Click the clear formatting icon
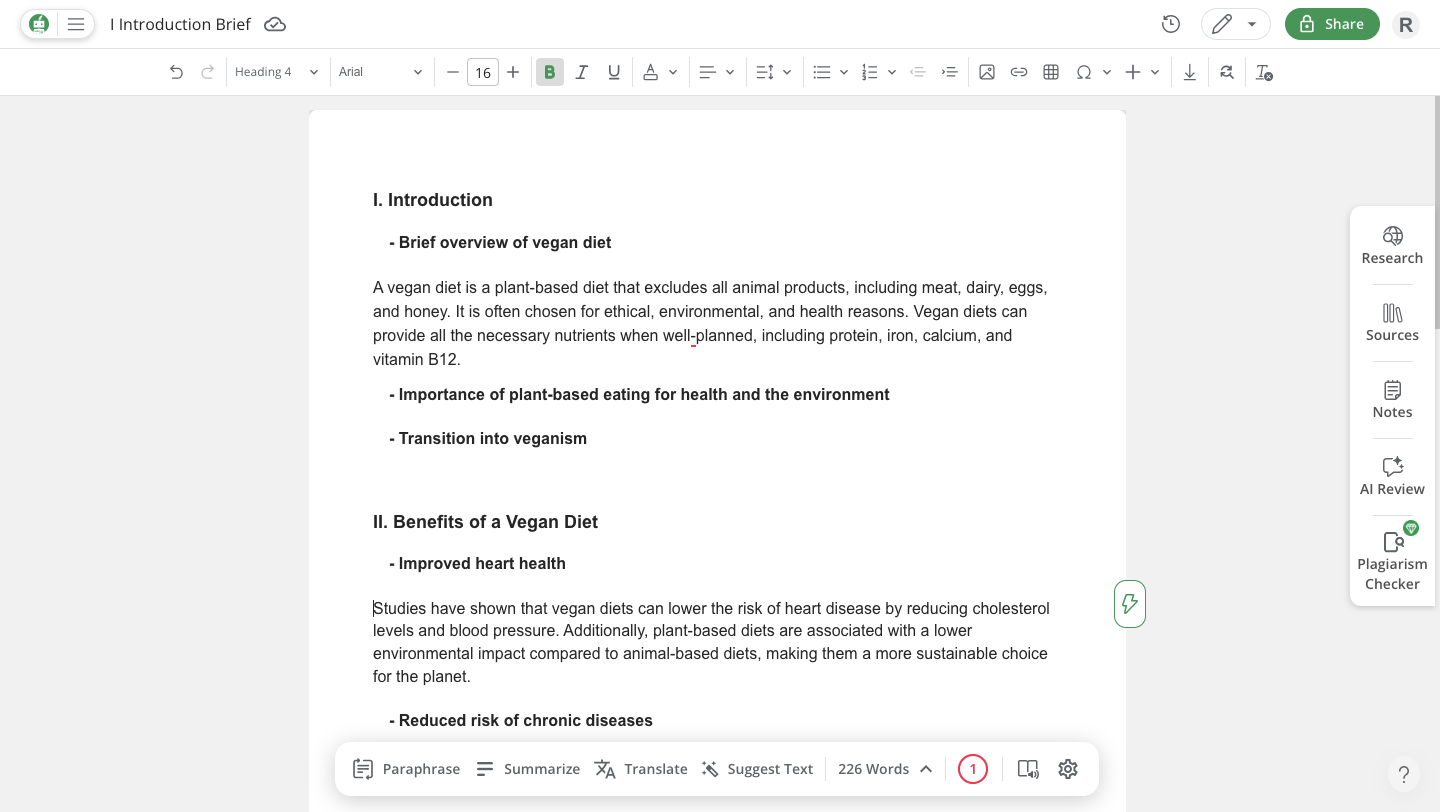The image size is (1440, 812). point(1264,72)
